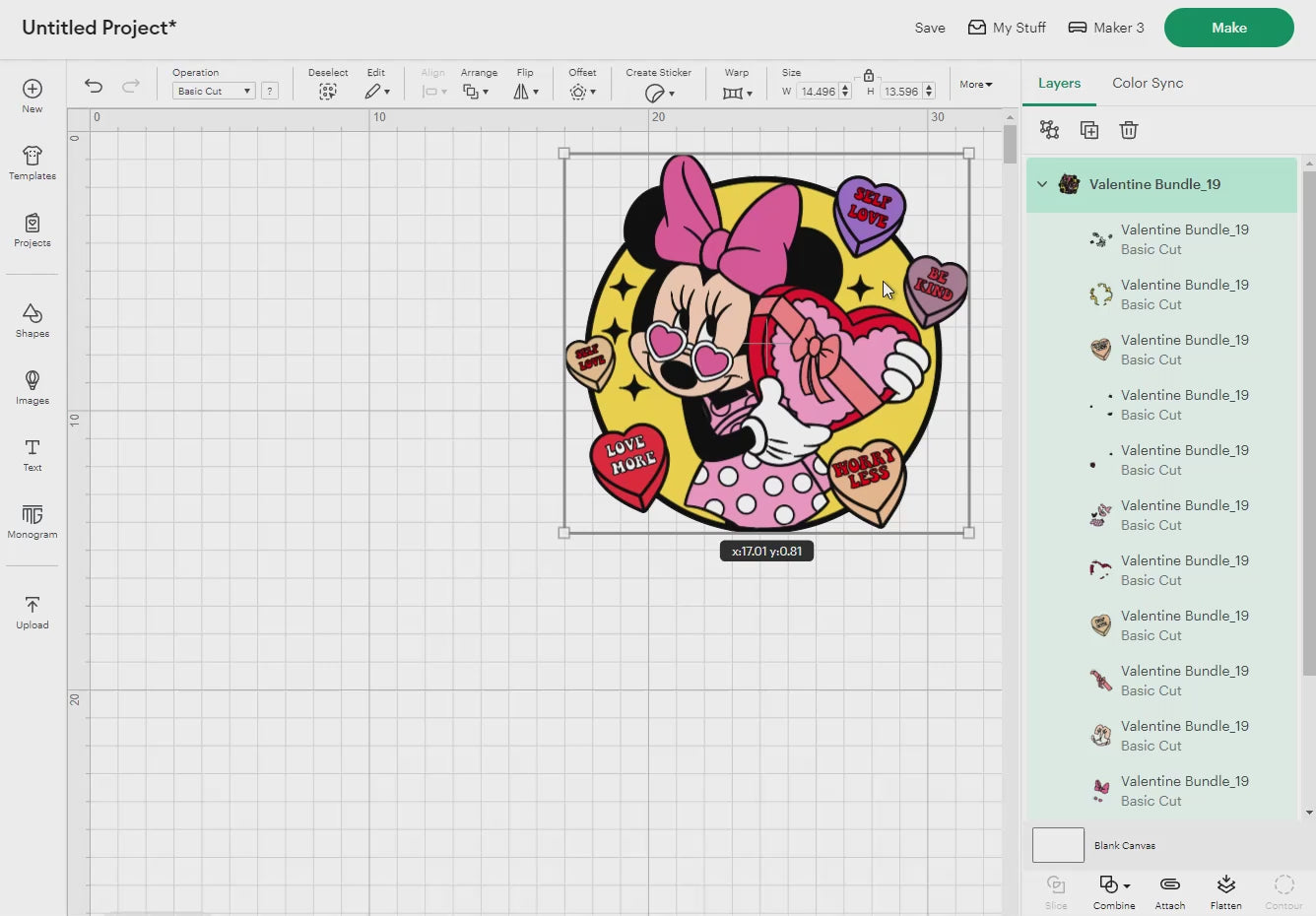
Task: Open the Operation Basic Cut dropdown
Action: 214,91
